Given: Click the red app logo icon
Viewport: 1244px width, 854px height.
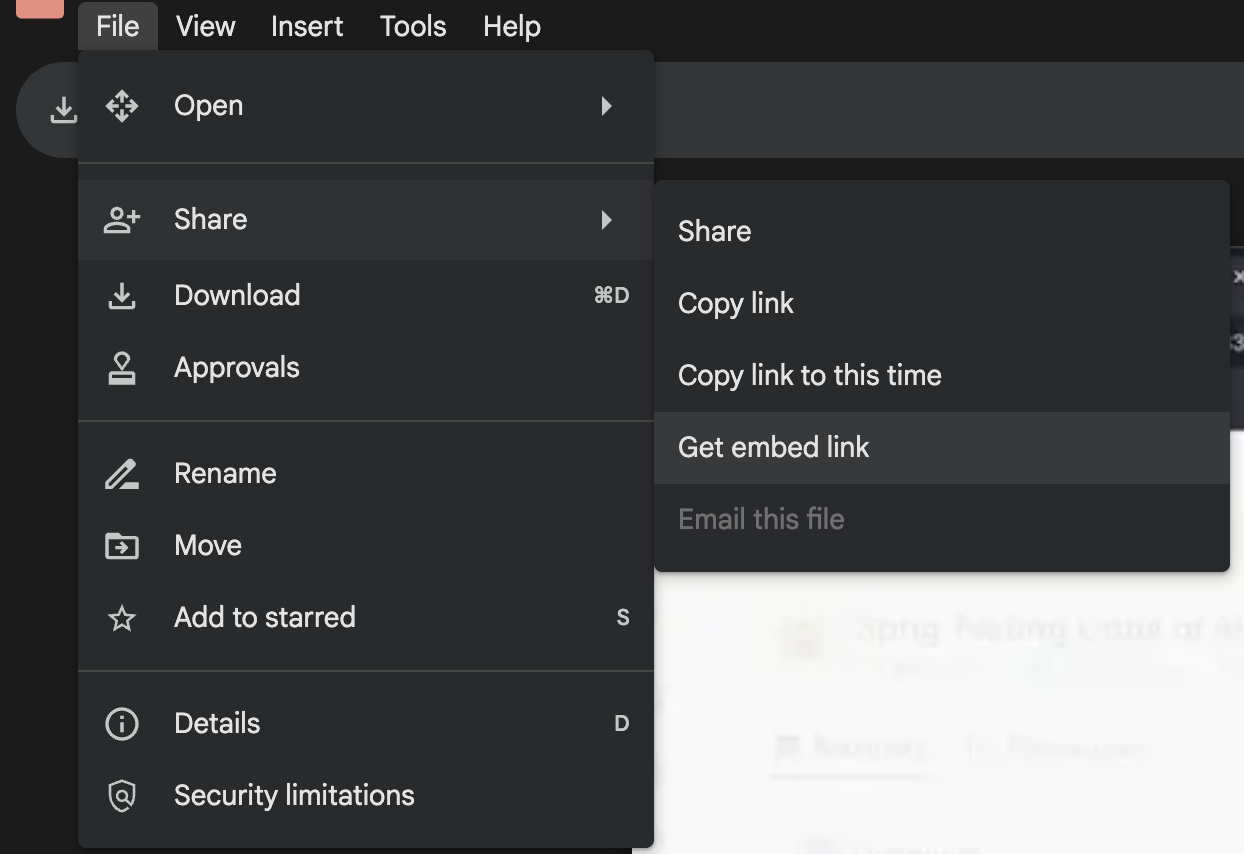Looking at the screenshot, I should pos(40,9).
